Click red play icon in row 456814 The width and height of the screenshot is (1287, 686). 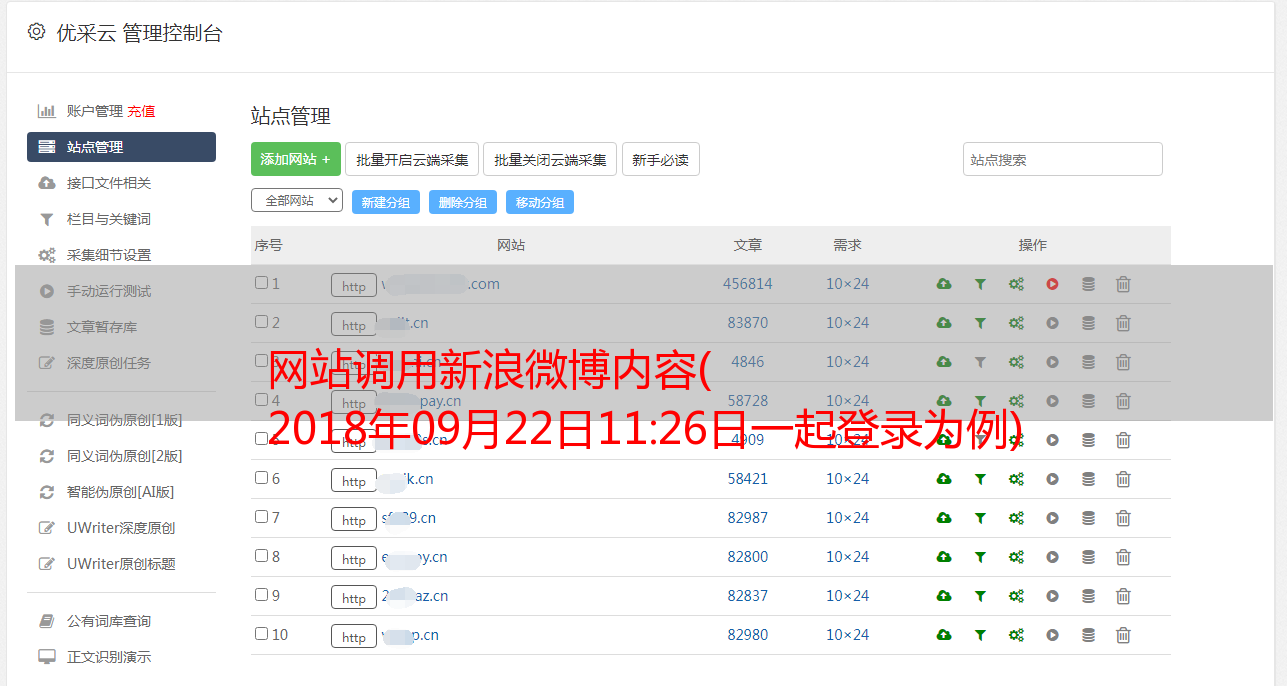coord(1052,284)
